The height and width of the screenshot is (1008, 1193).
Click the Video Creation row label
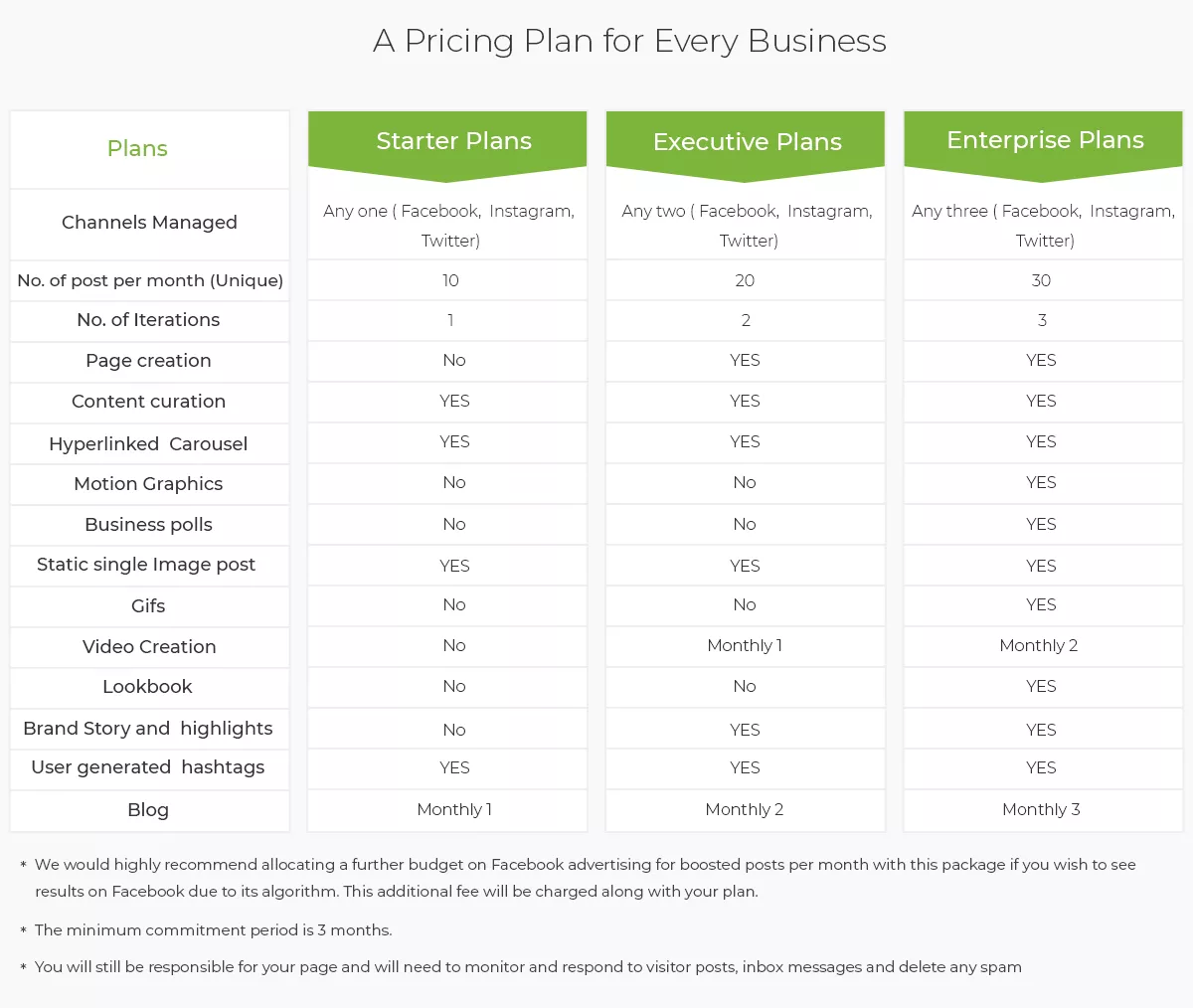click(x=149, y=647)
